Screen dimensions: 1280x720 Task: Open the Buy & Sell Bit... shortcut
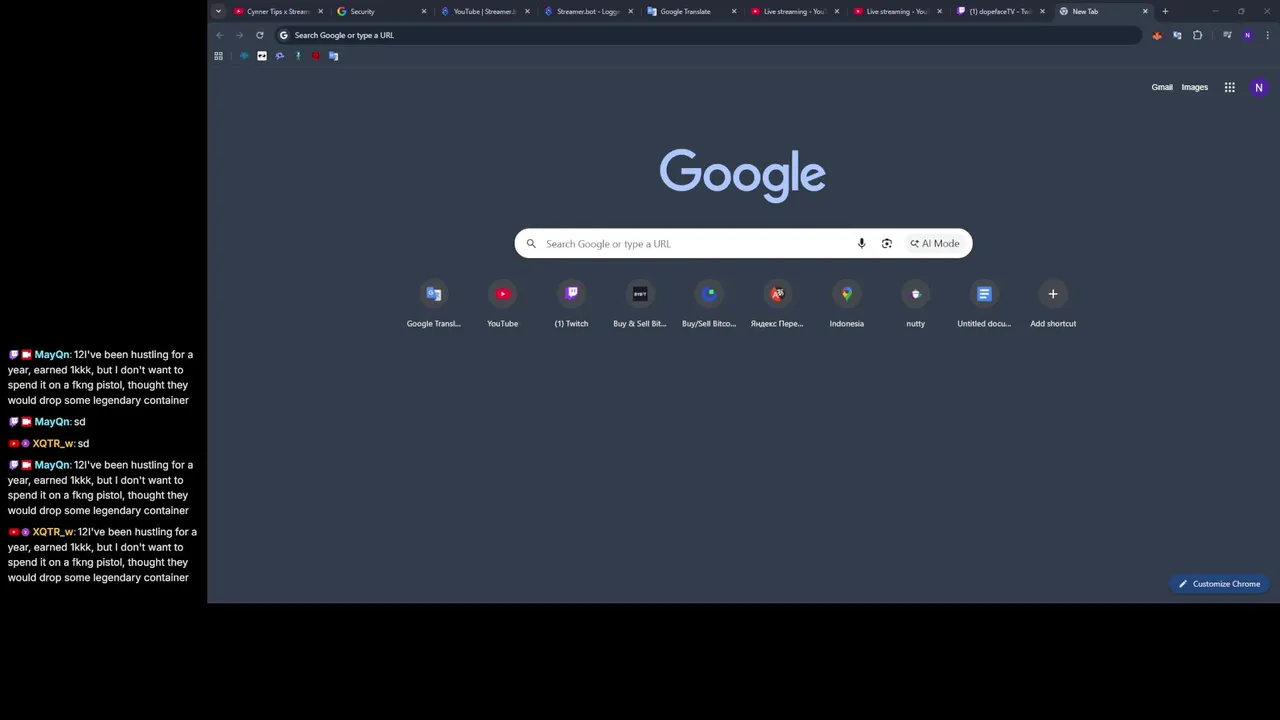[640, 304]
